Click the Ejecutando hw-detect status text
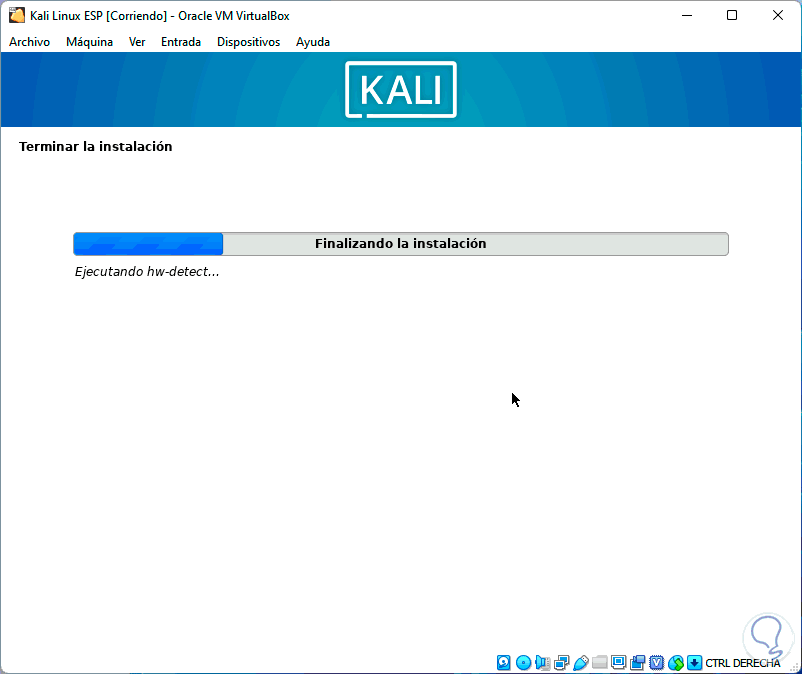The height and width of the screenshot is (674, 802). pyautogui.click(x=147, y=272)
